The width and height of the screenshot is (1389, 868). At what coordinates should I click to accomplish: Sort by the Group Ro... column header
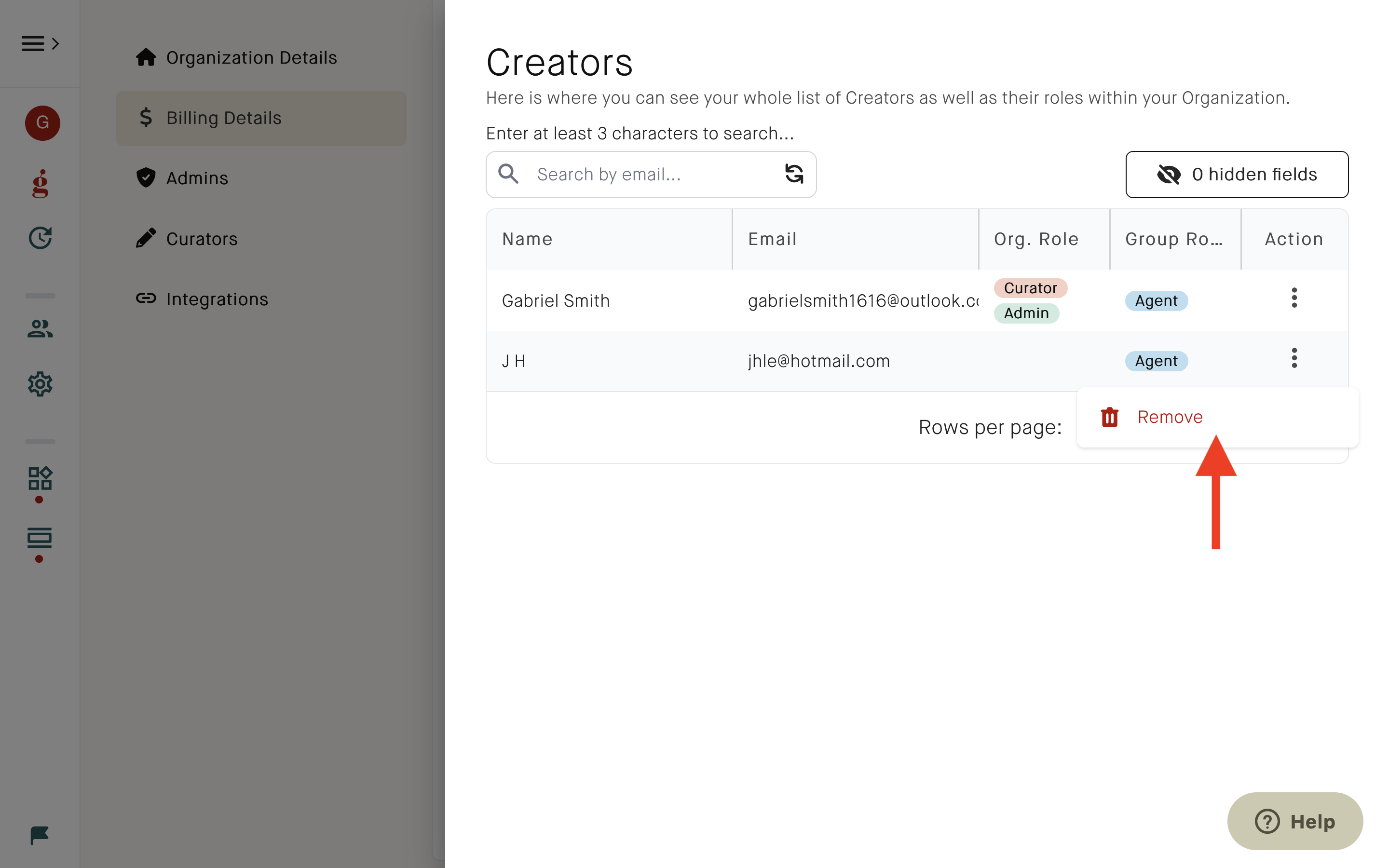coord(1175,239)
